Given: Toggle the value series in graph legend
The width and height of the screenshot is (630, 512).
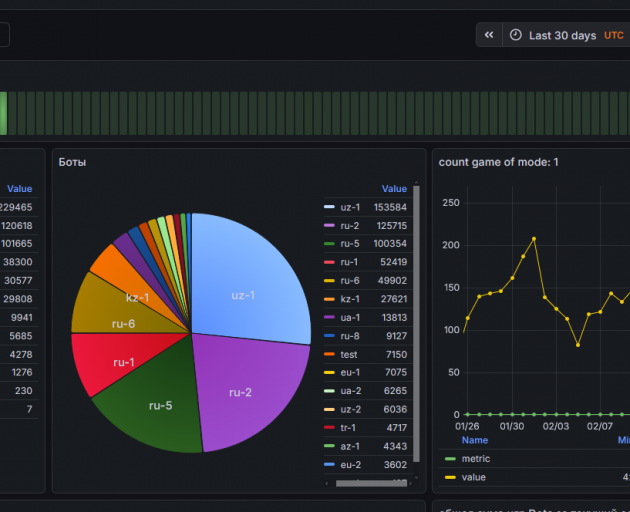Looking at the screenshot, I should [473, 477].
